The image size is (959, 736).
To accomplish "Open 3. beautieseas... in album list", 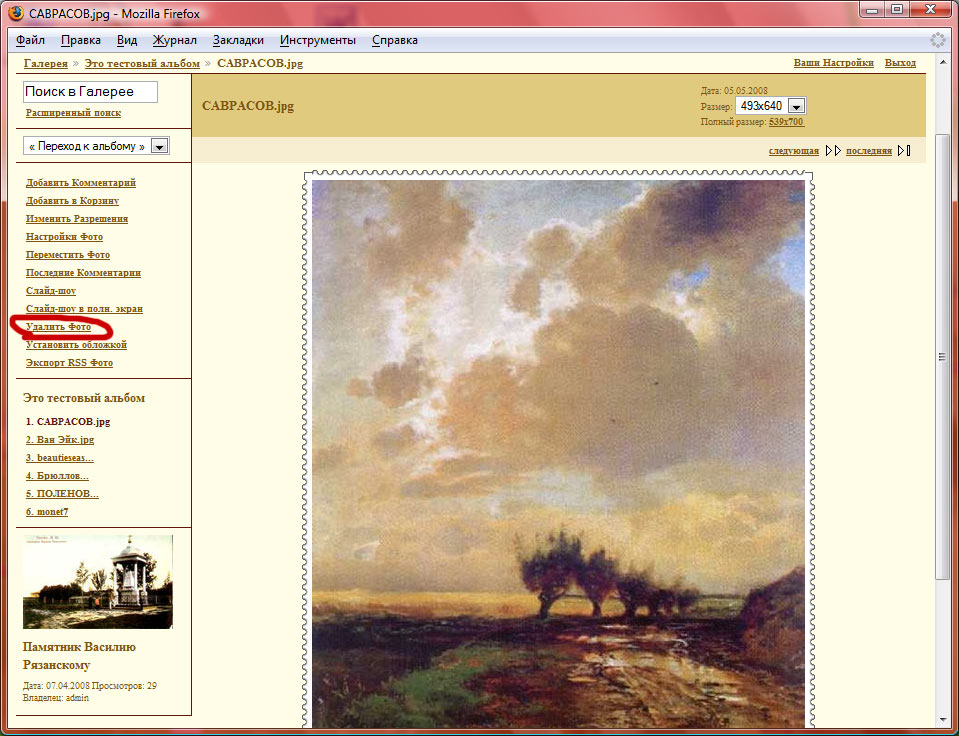I will pyautogui.click(x=60, y=458).
